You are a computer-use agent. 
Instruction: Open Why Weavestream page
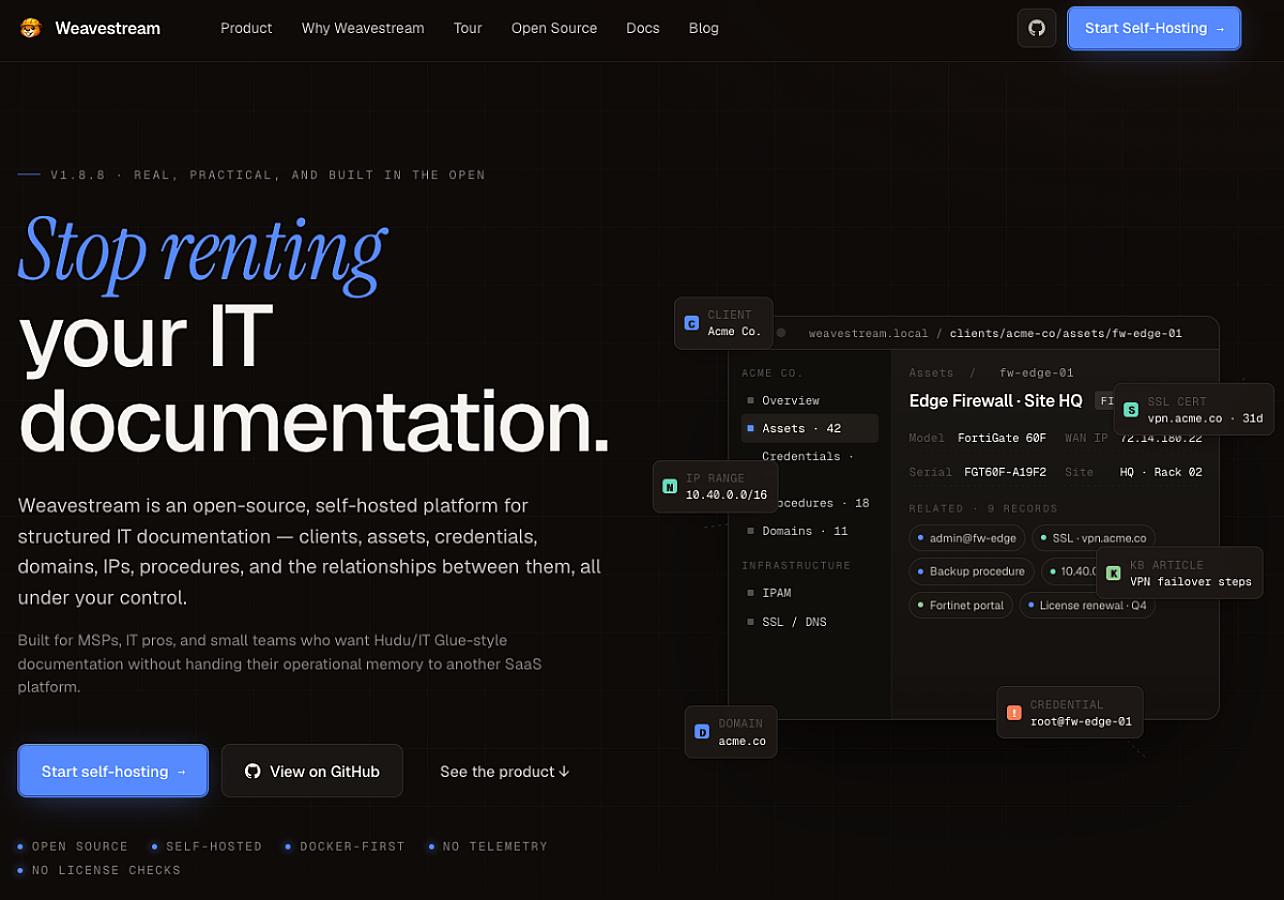pyautogui.click(x=363, y=28)
